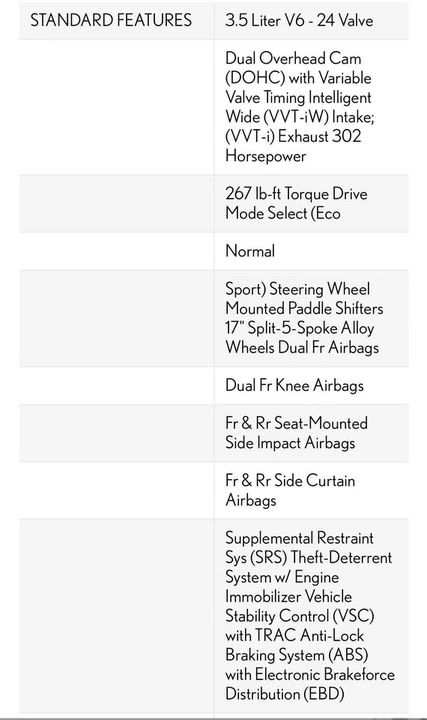Select the Mode Select (Eco text

click(x=283, y=214)
